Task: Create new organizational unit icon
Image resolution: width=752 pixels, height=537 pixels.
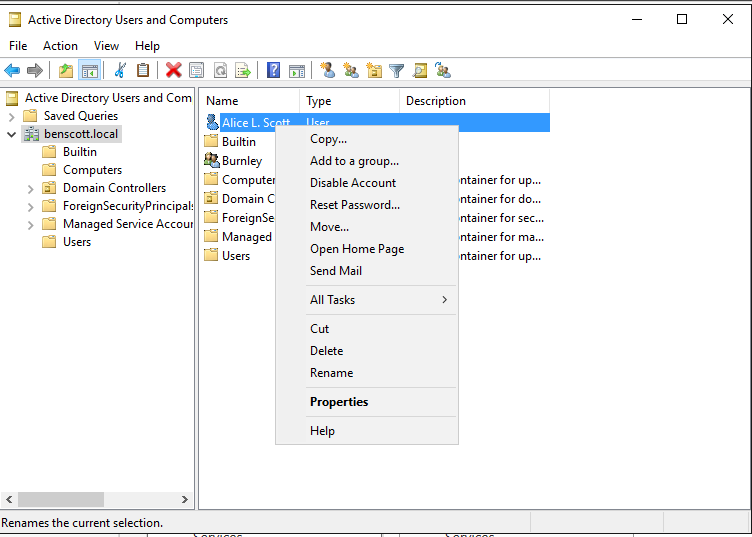Action: (374, 70)
